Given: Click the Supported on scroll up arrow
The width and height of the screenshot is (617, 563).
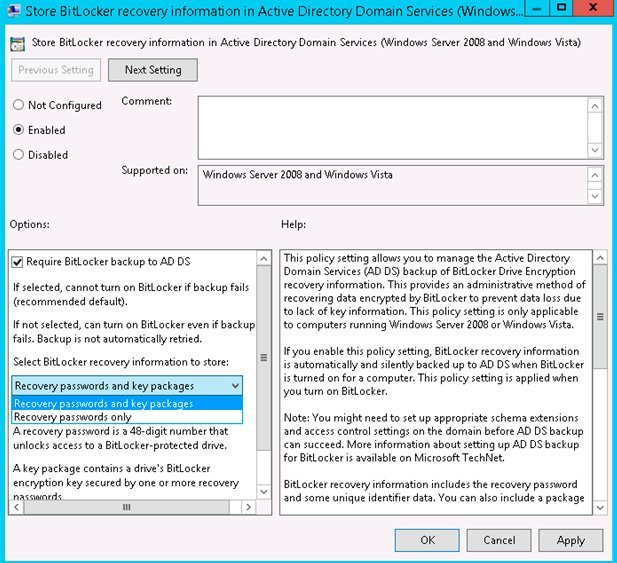Looking at the screenshot, I should pyautogui.click(x=595, y=175).
